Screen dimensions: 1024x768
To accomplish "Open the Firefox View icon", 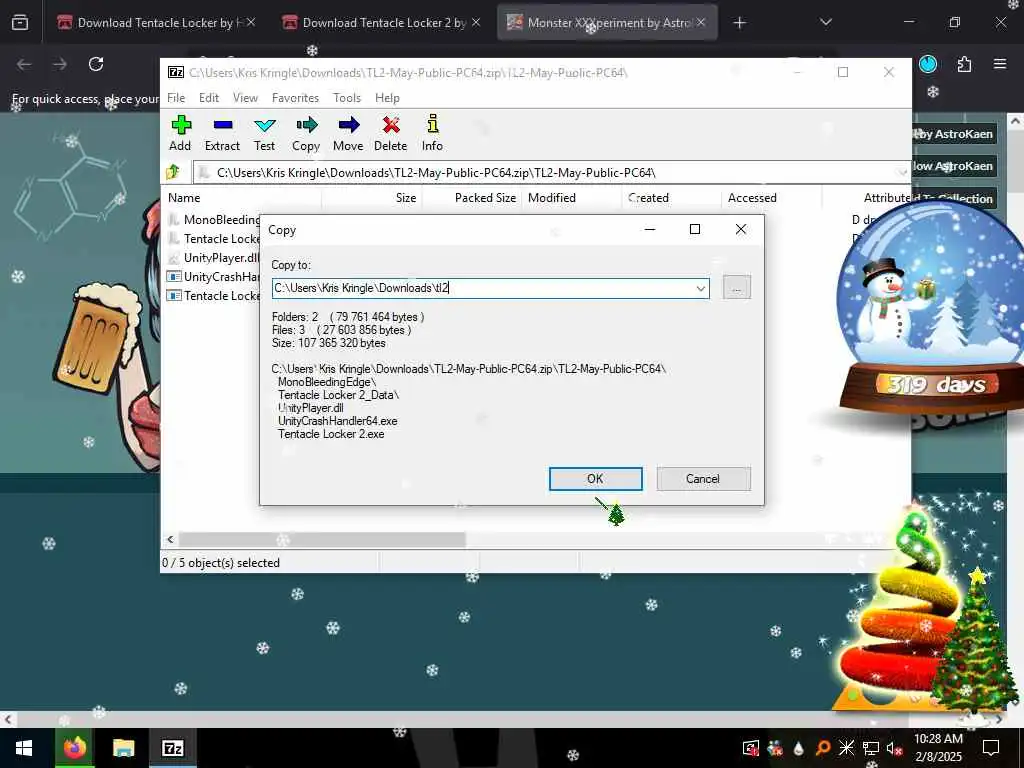I will (x=20, y=23).
